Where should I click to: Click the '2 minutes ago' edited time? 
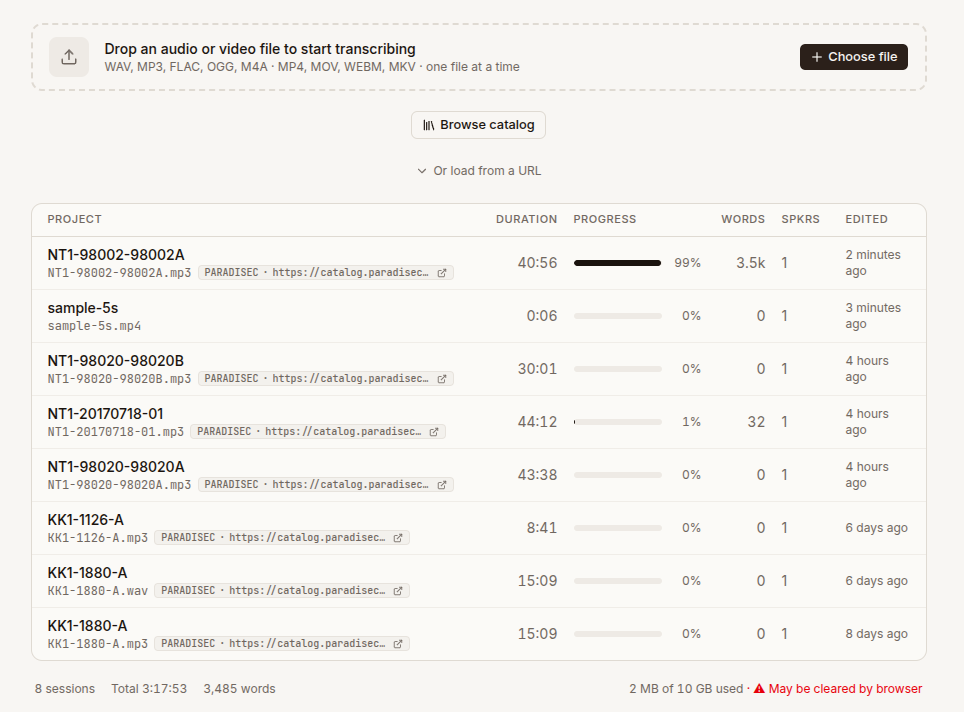tap(873, 263)
